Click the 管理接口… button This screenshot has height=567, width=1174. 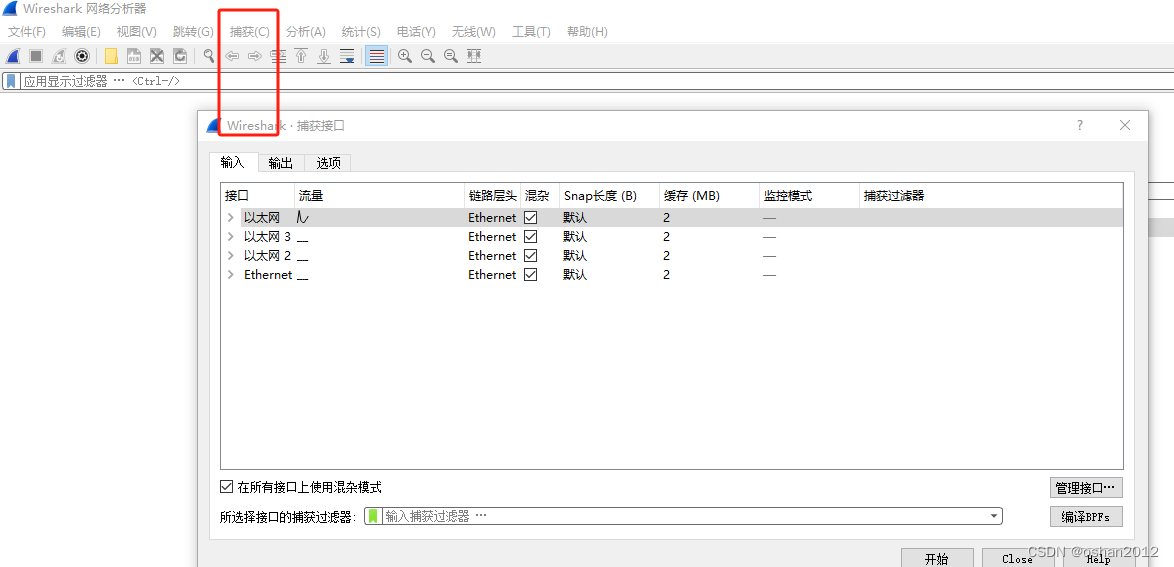(x=1086, y=488)
